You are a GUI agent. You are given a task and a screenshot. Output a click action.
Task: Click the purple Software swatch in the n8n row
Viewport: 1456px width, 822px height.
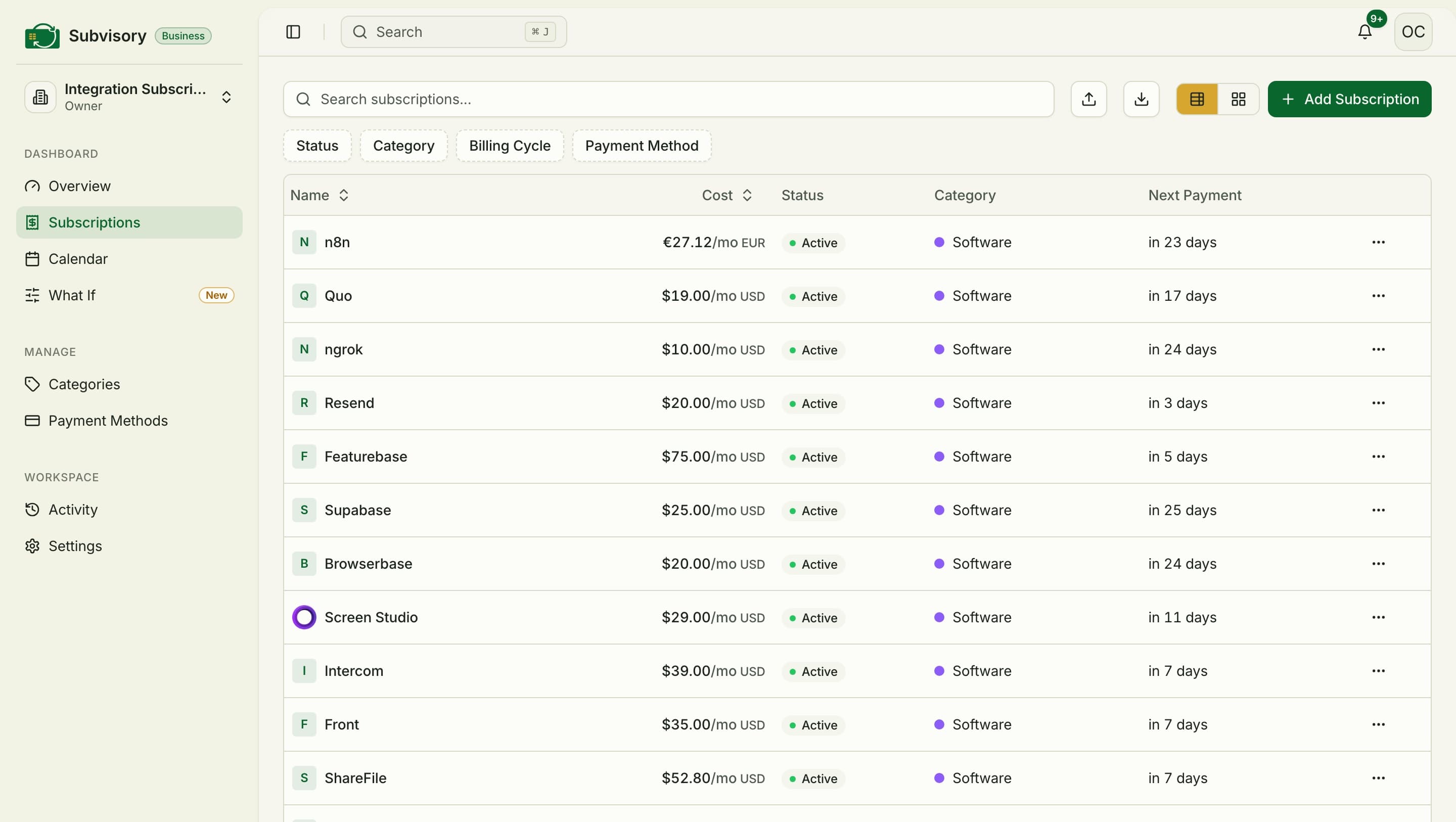click(x=939, y=242)
